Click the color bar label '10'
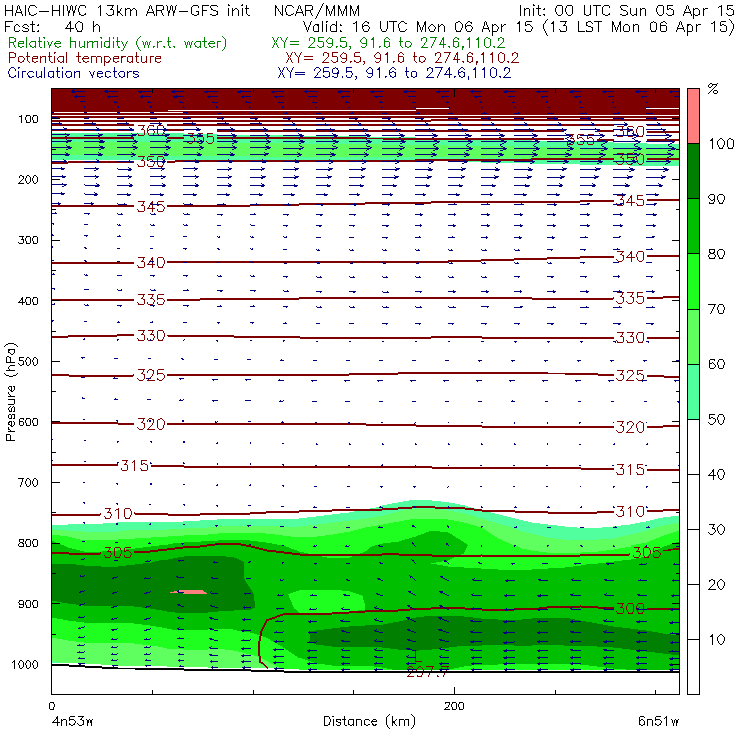 (716, 640)
